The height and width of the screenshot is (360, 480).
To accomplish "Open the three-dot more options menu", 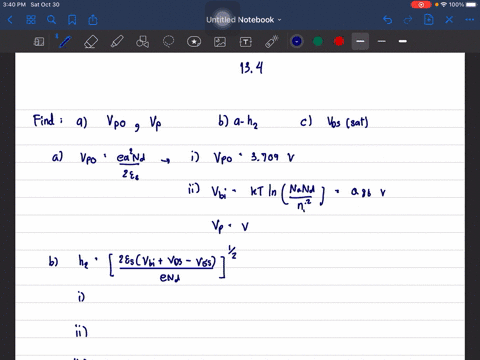I will coord(470,20).
